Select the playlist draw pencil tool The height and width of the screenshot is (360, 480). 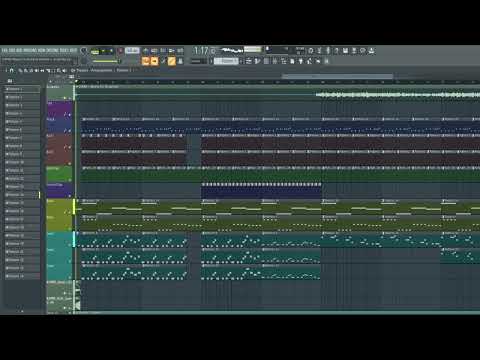point(20,70)
